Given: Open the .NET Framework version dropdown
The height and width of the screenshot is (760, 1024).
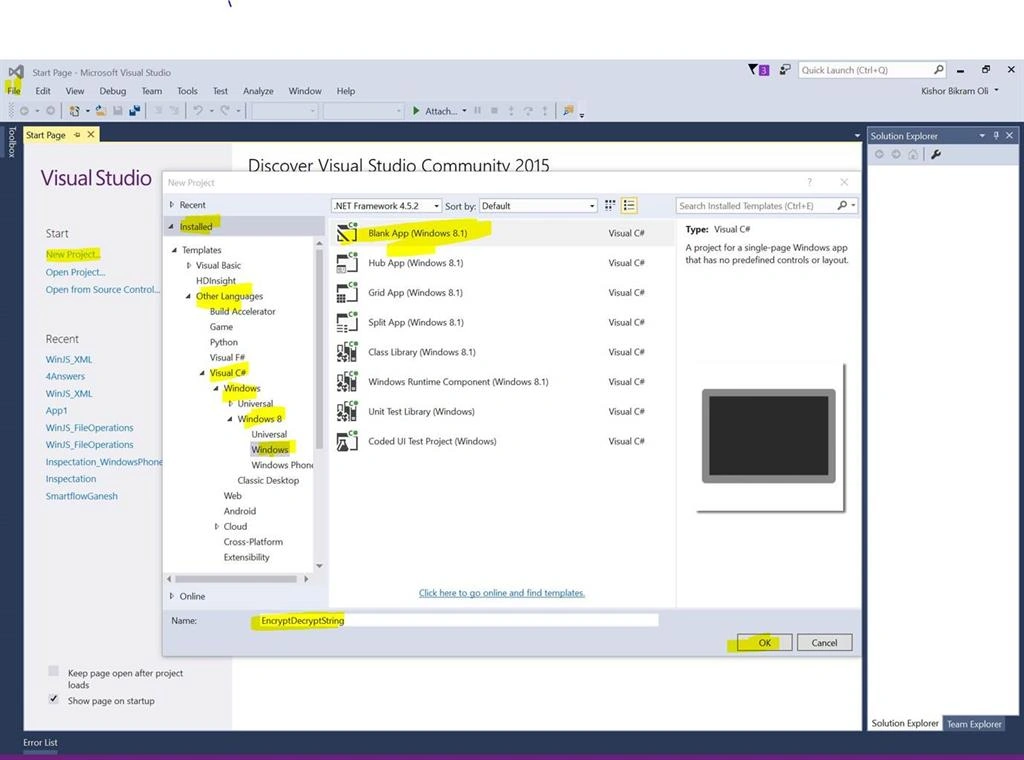Looking at the screenshot, I should [387, 206].
